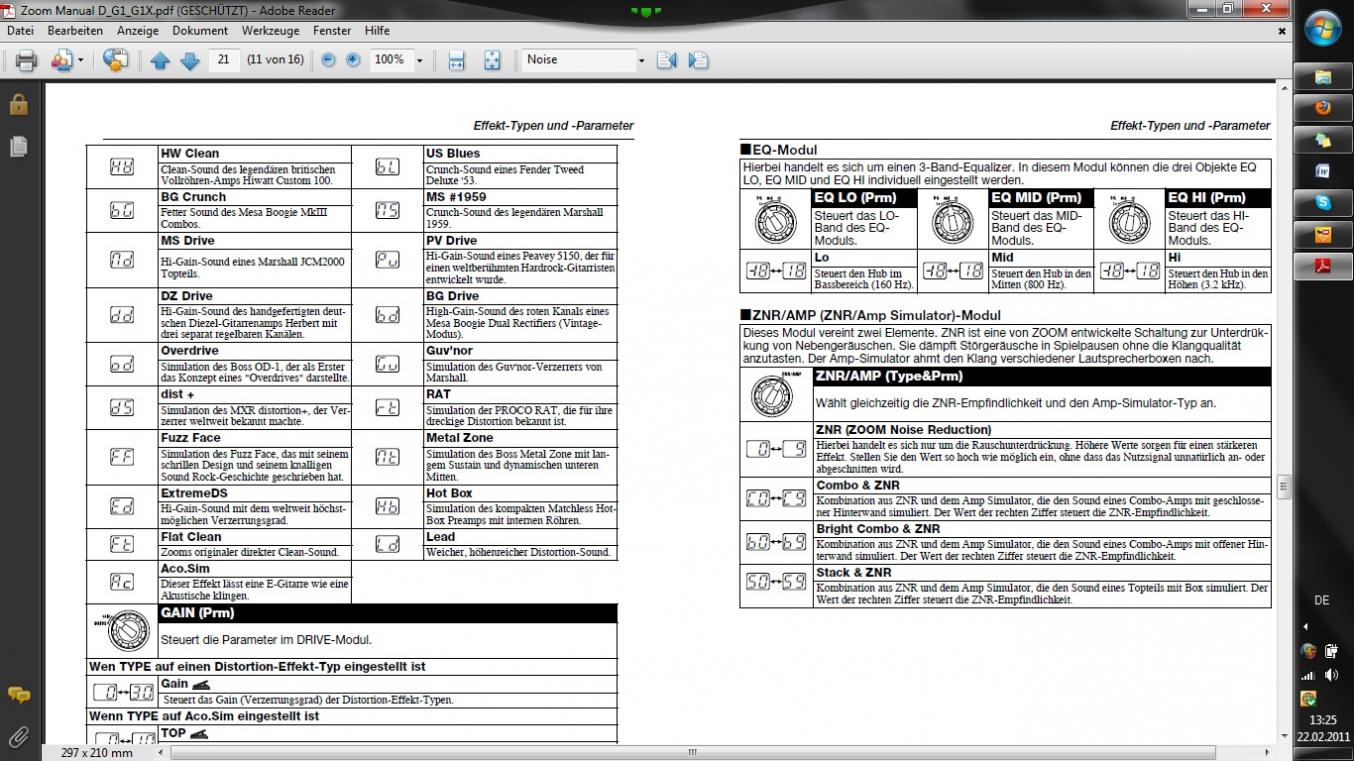Click the zoom in plus button
The image size is (1354, 761).
click(x=353, y=60)
